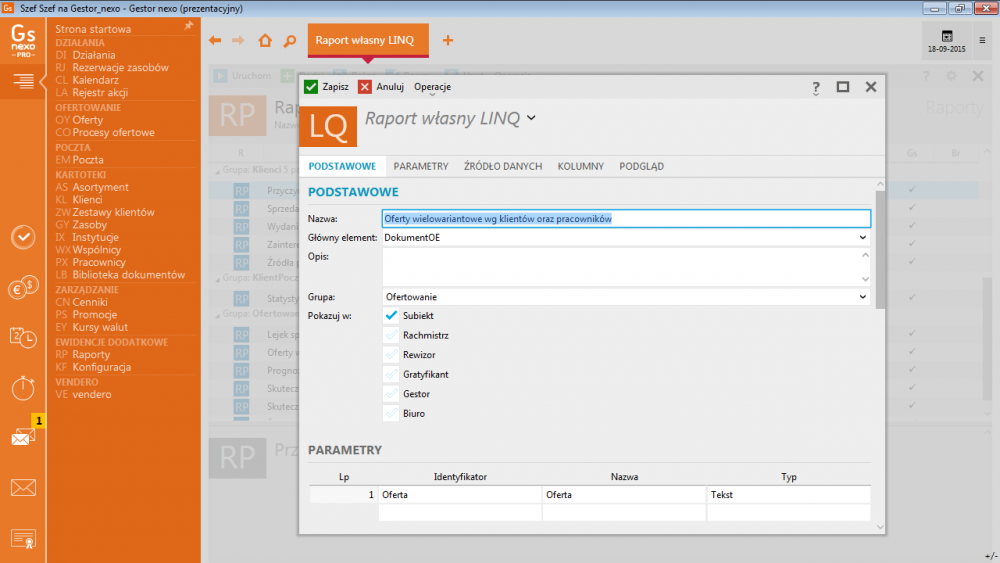Click the Nazwa text input field
1000x563 pixels.
coord(626,218)
